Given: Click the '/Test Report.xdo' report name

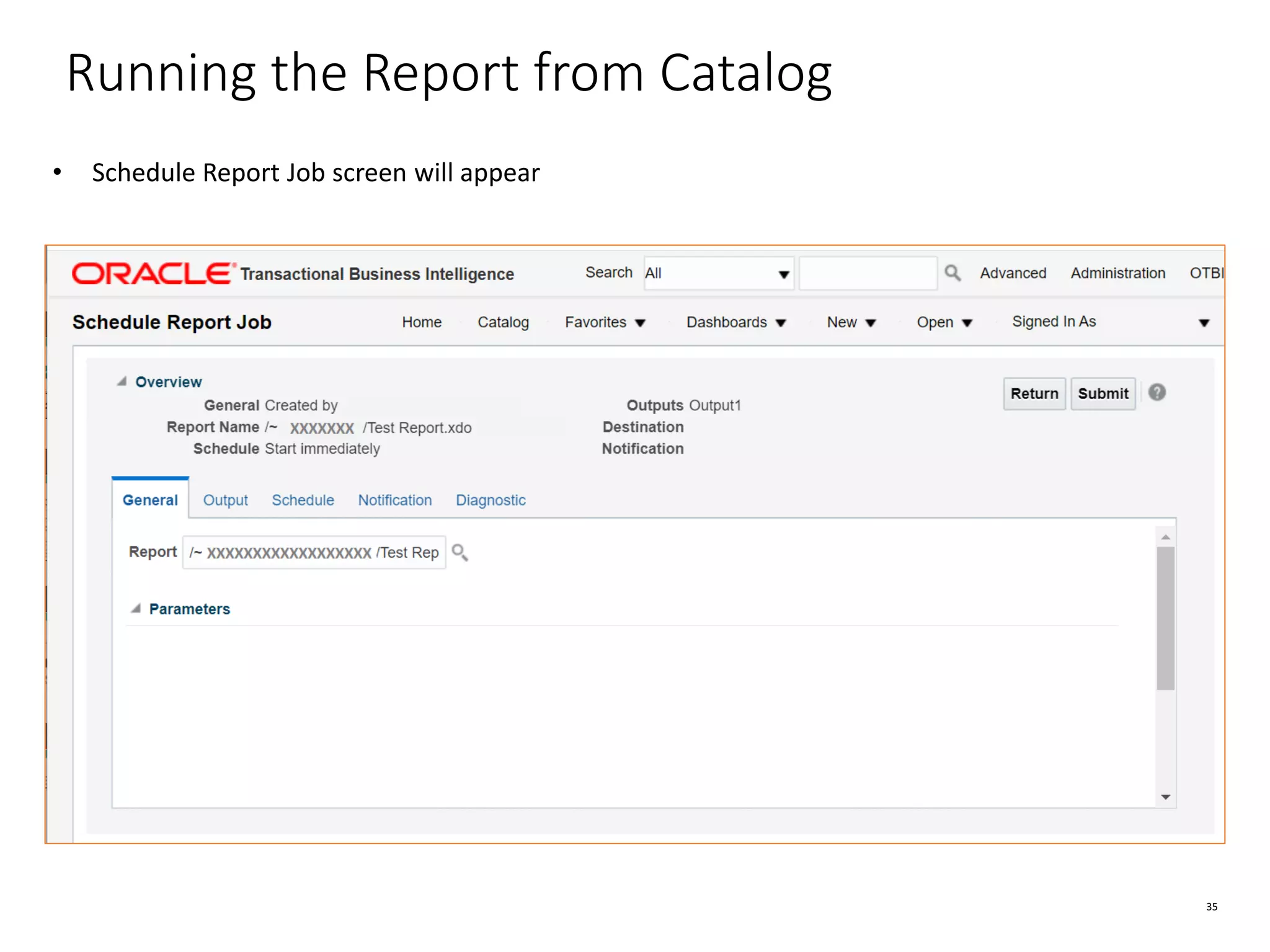Looking at the screenshot, I should pyautogui.click(x=417, y=428).
